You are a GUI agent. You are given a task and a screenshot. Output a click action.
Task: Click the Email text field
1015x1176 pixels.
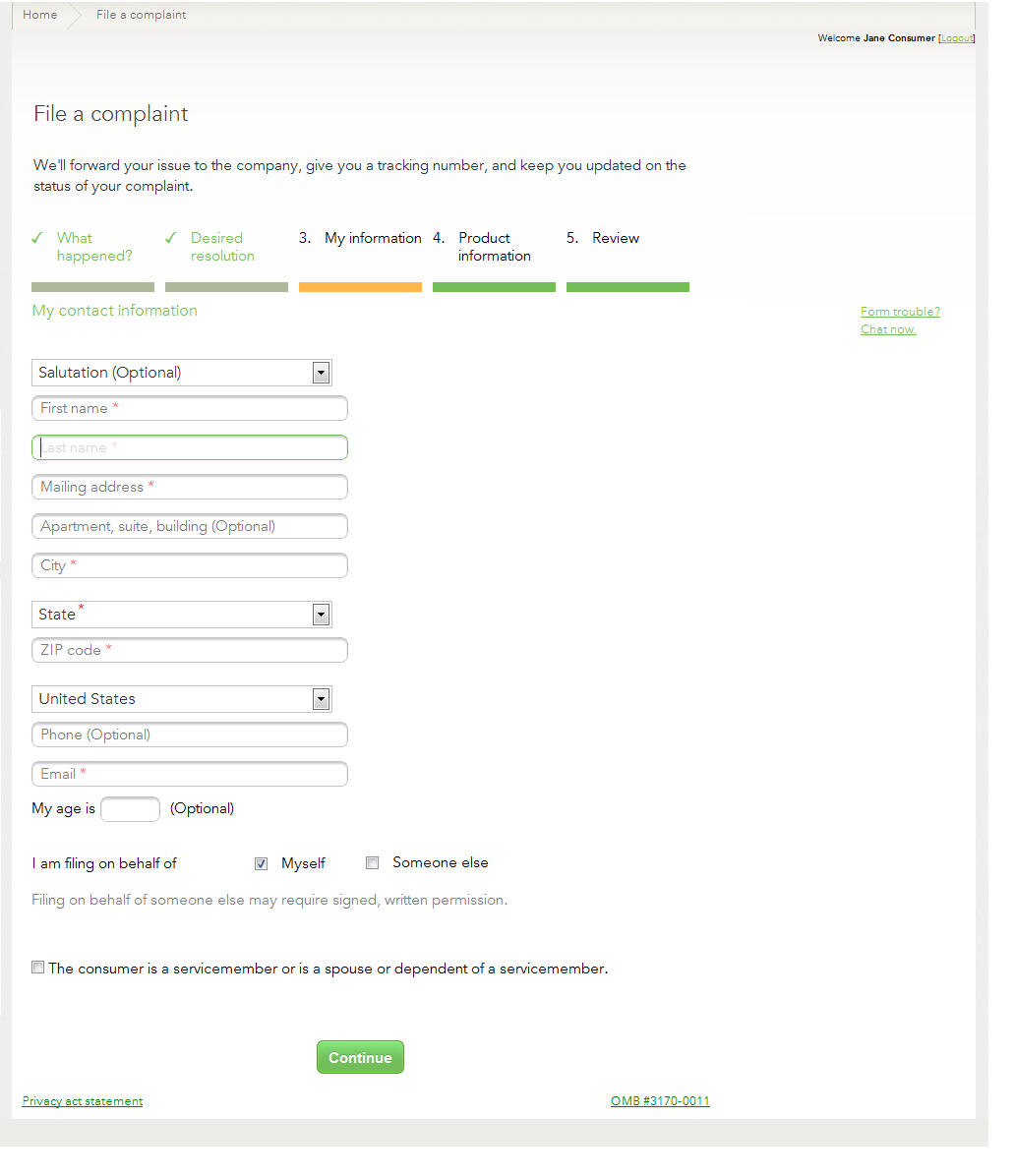click(x=190, y=774)
